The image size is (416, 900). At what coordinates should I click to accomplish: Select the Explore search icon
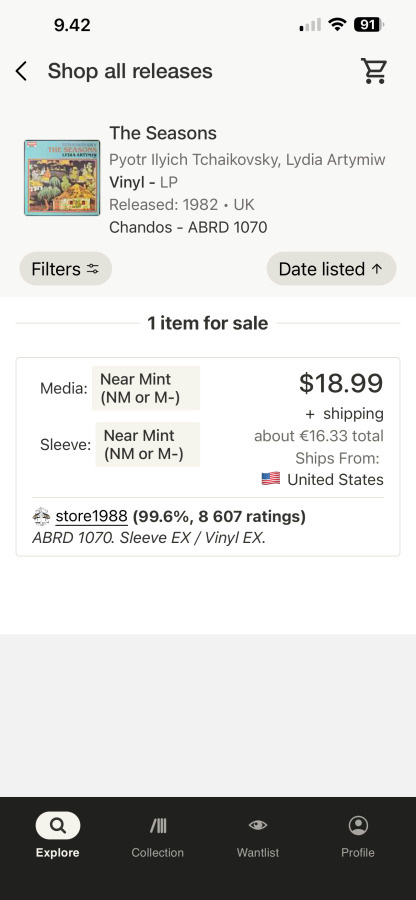[58, 825]
